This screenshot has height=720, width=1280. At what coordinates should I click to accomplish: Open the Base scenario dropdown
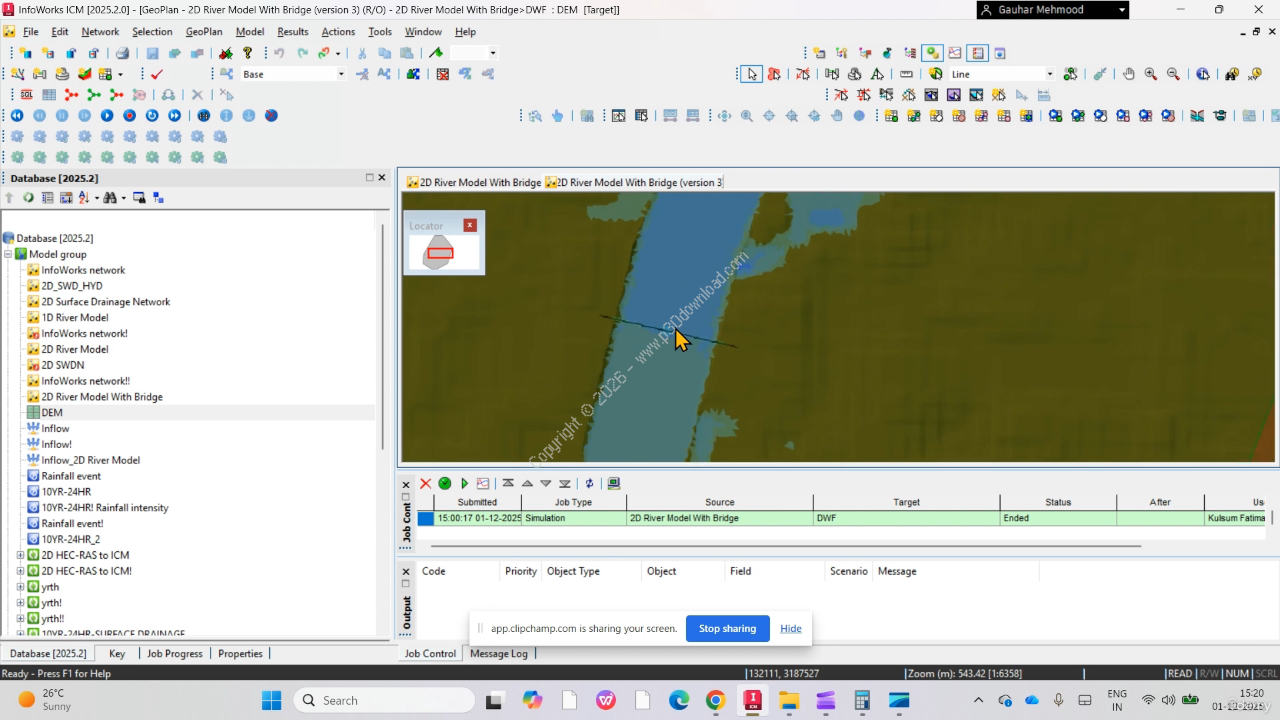341,74
